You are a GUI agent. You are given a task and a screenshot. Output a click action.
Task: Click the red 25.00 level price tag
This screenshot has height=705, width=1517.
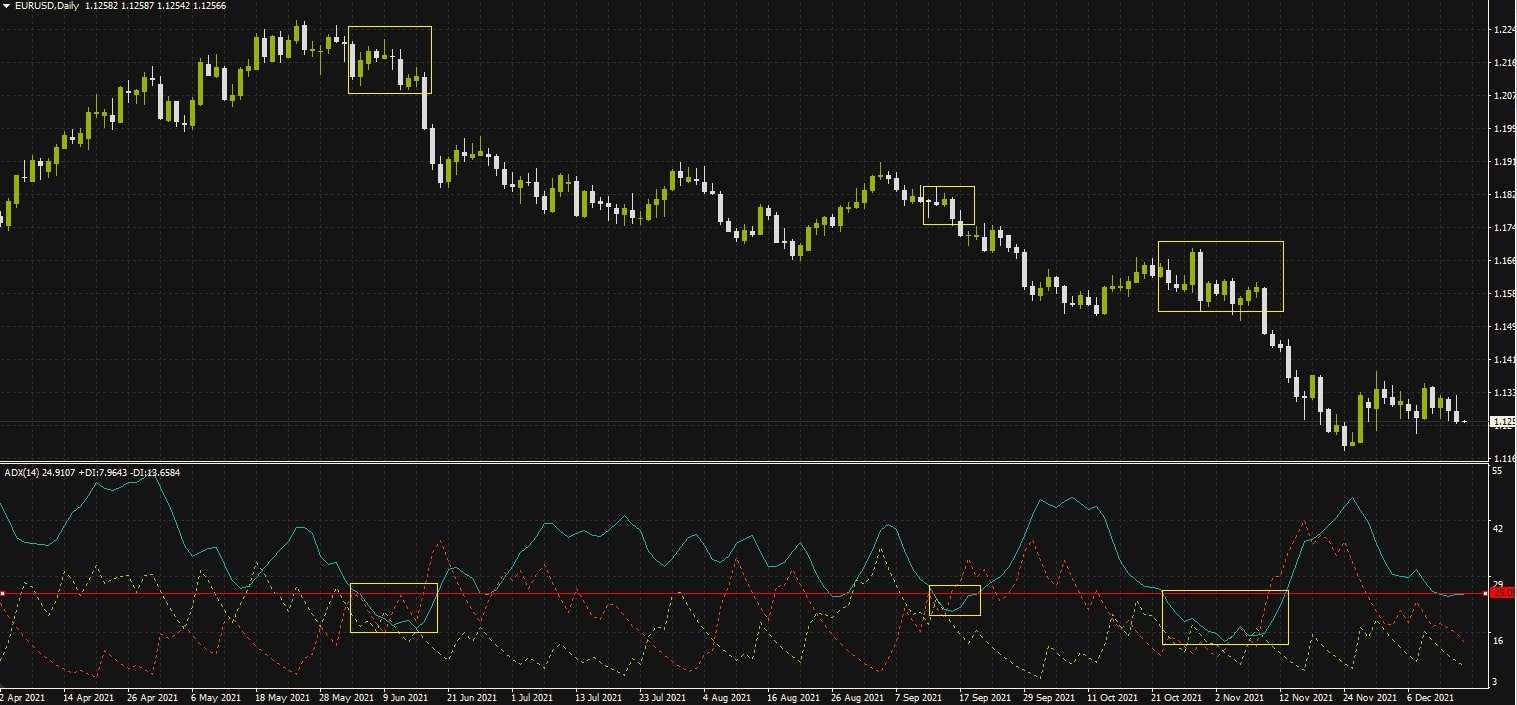tap(1502, 594)
